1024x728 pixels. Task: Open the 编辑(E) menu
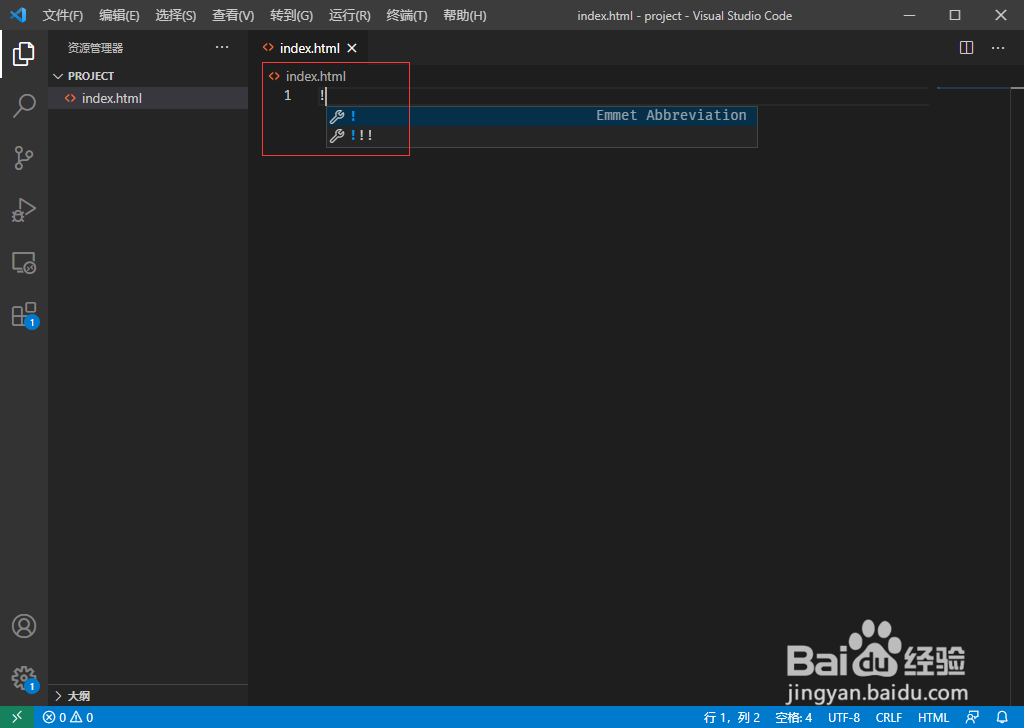[120, 16]
